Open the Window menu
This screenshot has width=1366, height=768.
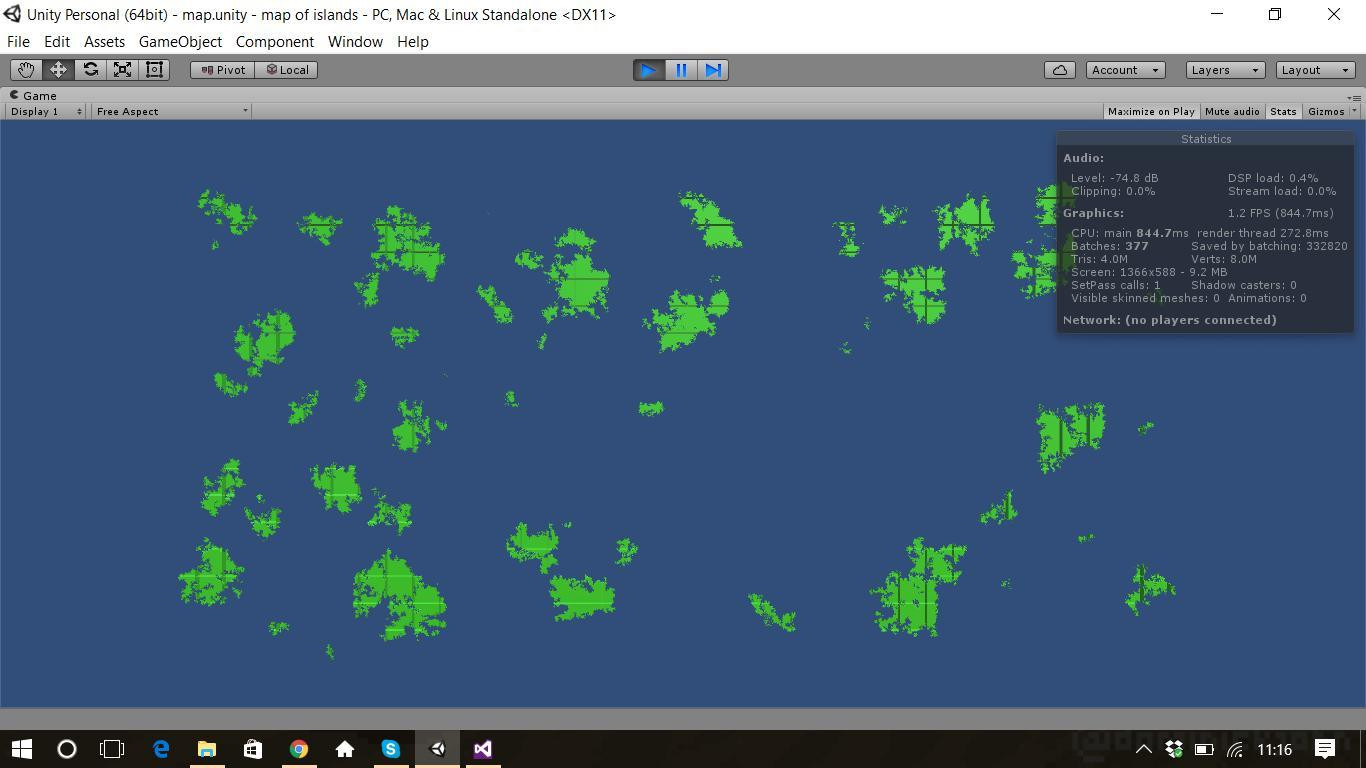click(355, 42)
